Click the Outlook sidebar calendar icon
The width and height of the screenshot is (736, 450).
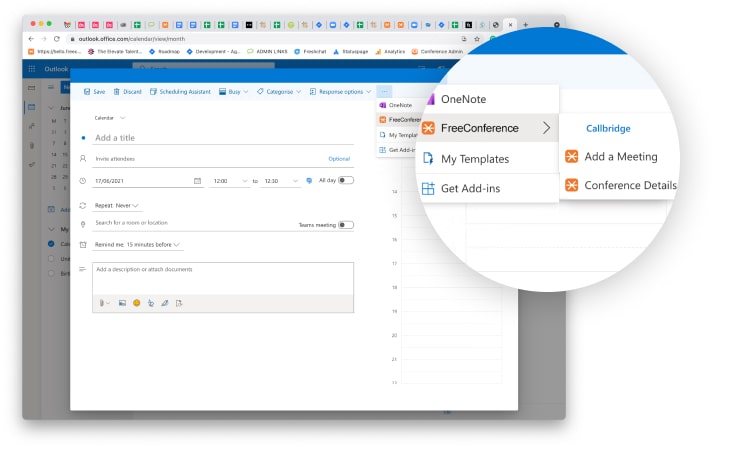point(31,107)
